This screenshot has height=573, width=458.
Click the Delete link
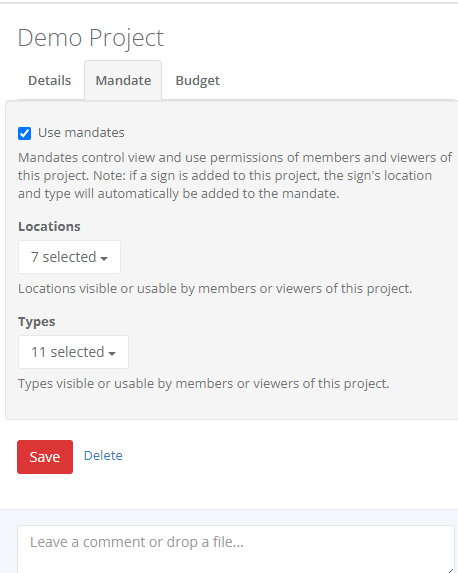point(103,456)
